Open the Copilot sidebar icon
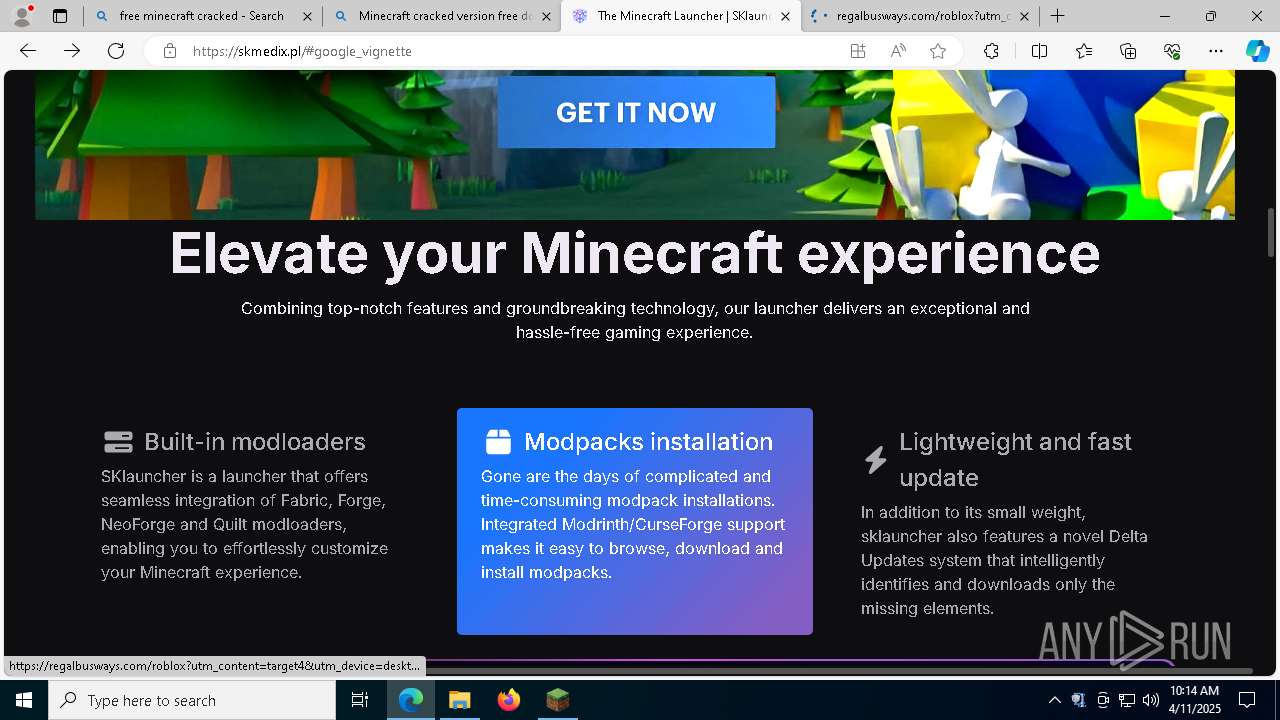 coord(1257,51)
